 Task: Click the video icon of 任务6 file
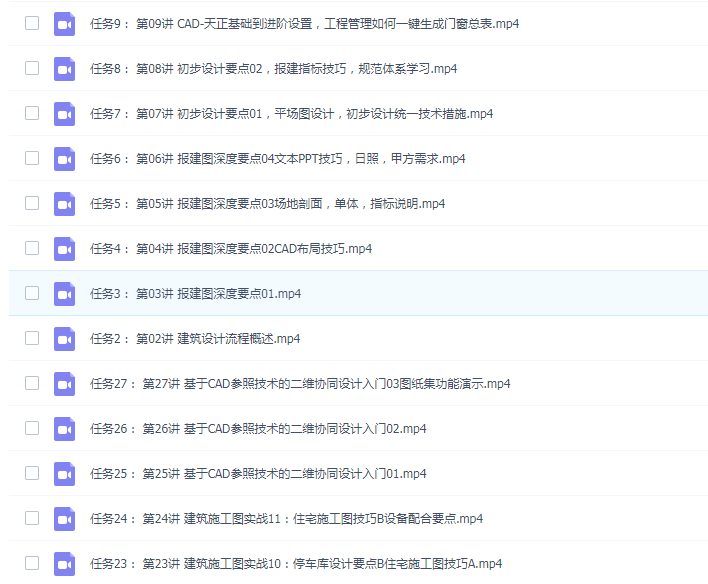[64, 159]
